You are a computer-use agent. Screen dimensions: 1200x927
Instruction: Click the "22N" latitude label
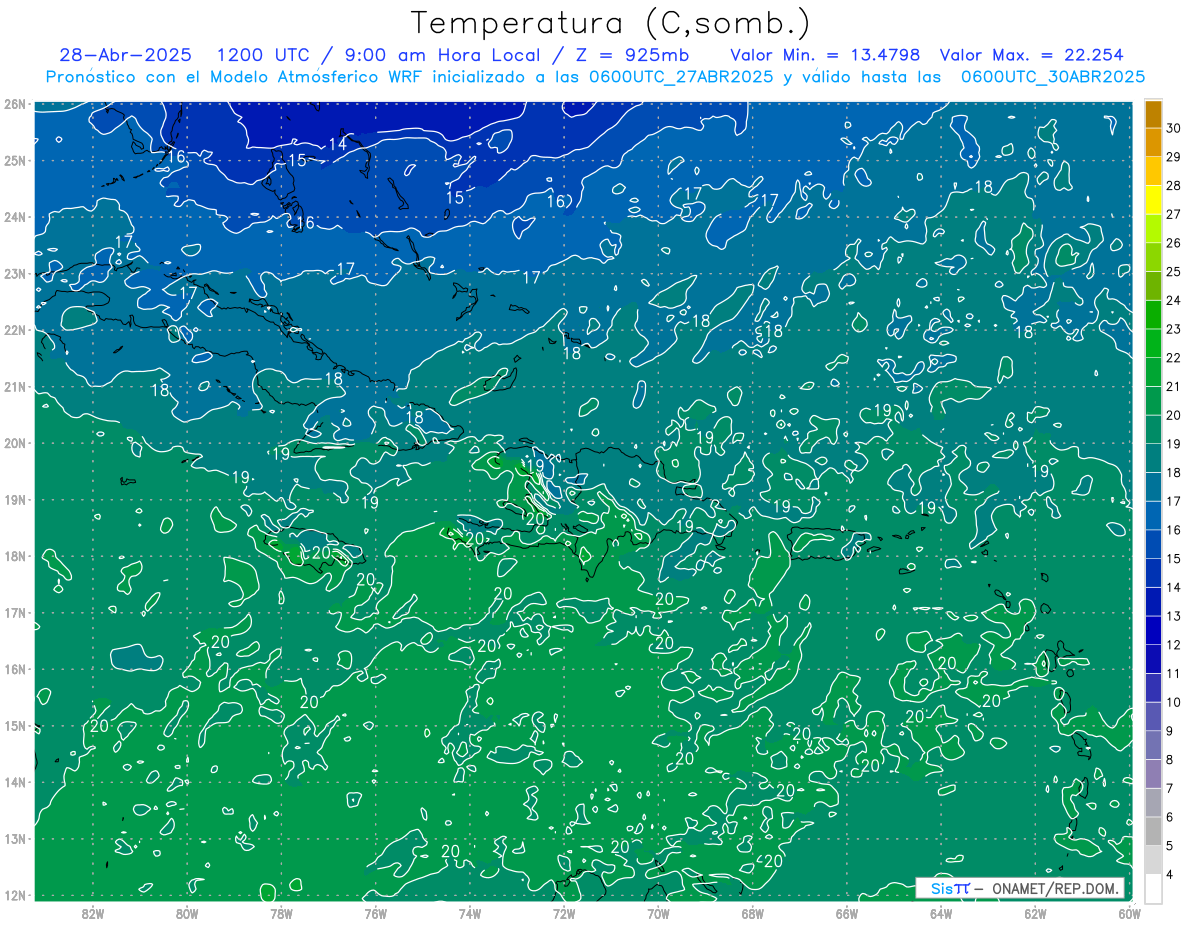(x=14, y=330)
